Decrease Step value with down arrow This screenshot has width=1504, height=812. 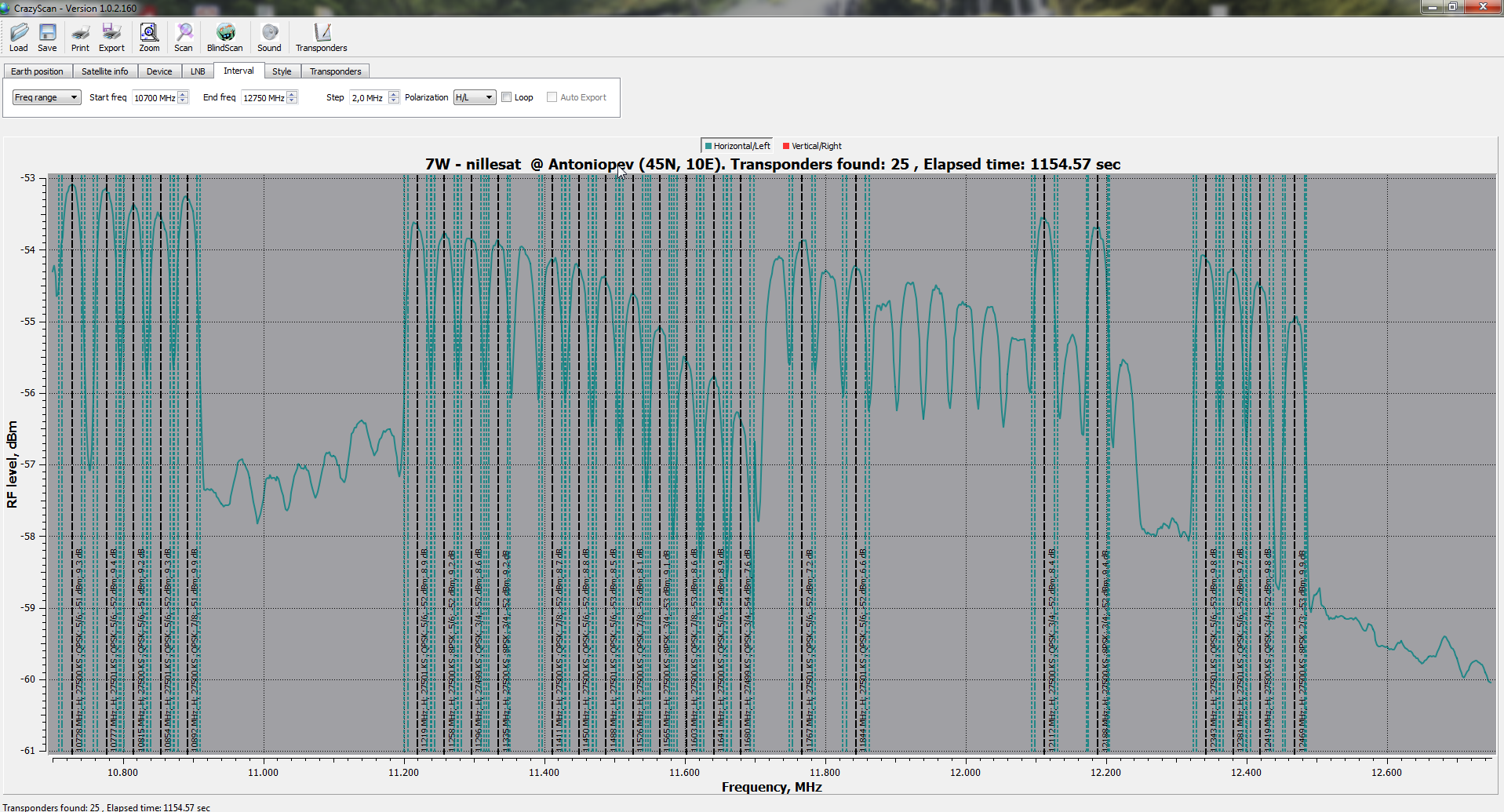click(x=394, y=100)
